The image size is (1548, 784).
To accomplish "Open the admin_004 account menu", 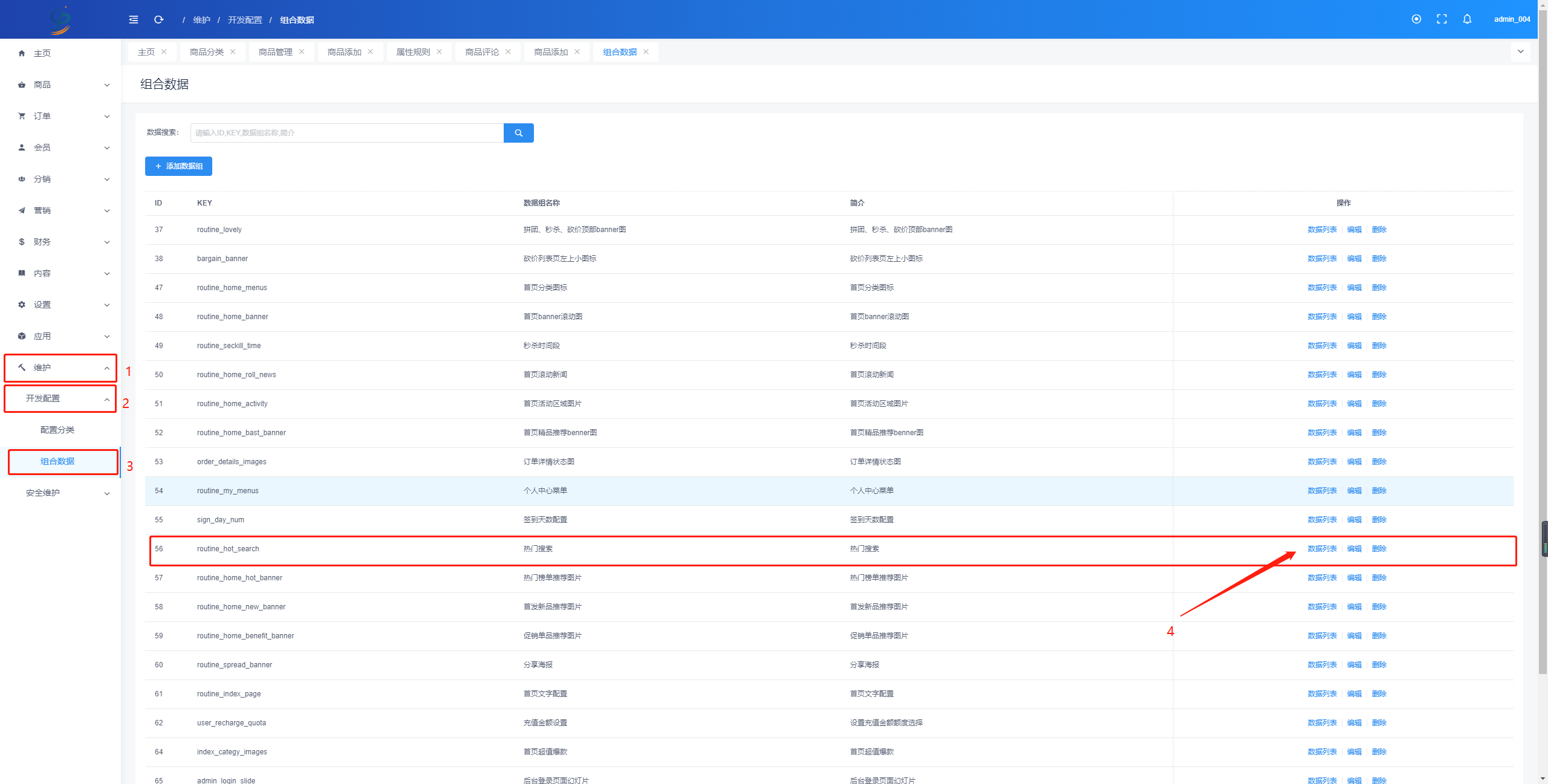I will point(1512,19).
